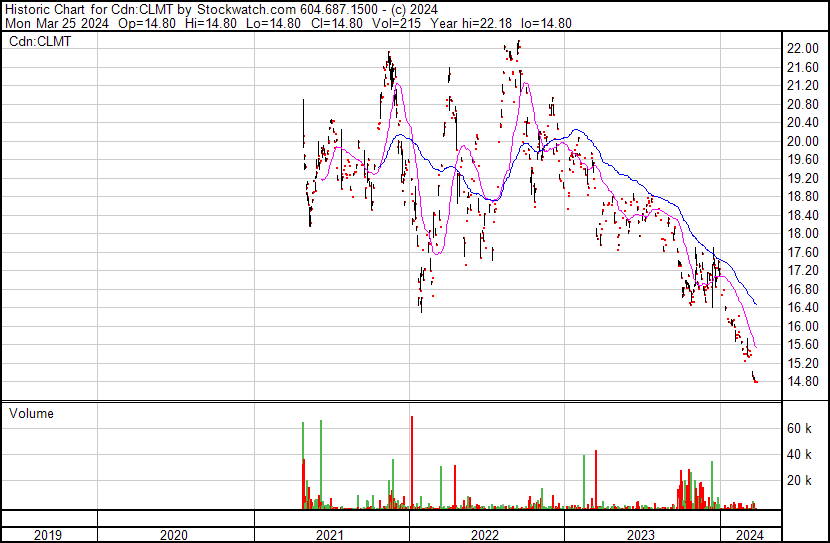
Task: Click the Volume panel label
Action: coord(31,413)
